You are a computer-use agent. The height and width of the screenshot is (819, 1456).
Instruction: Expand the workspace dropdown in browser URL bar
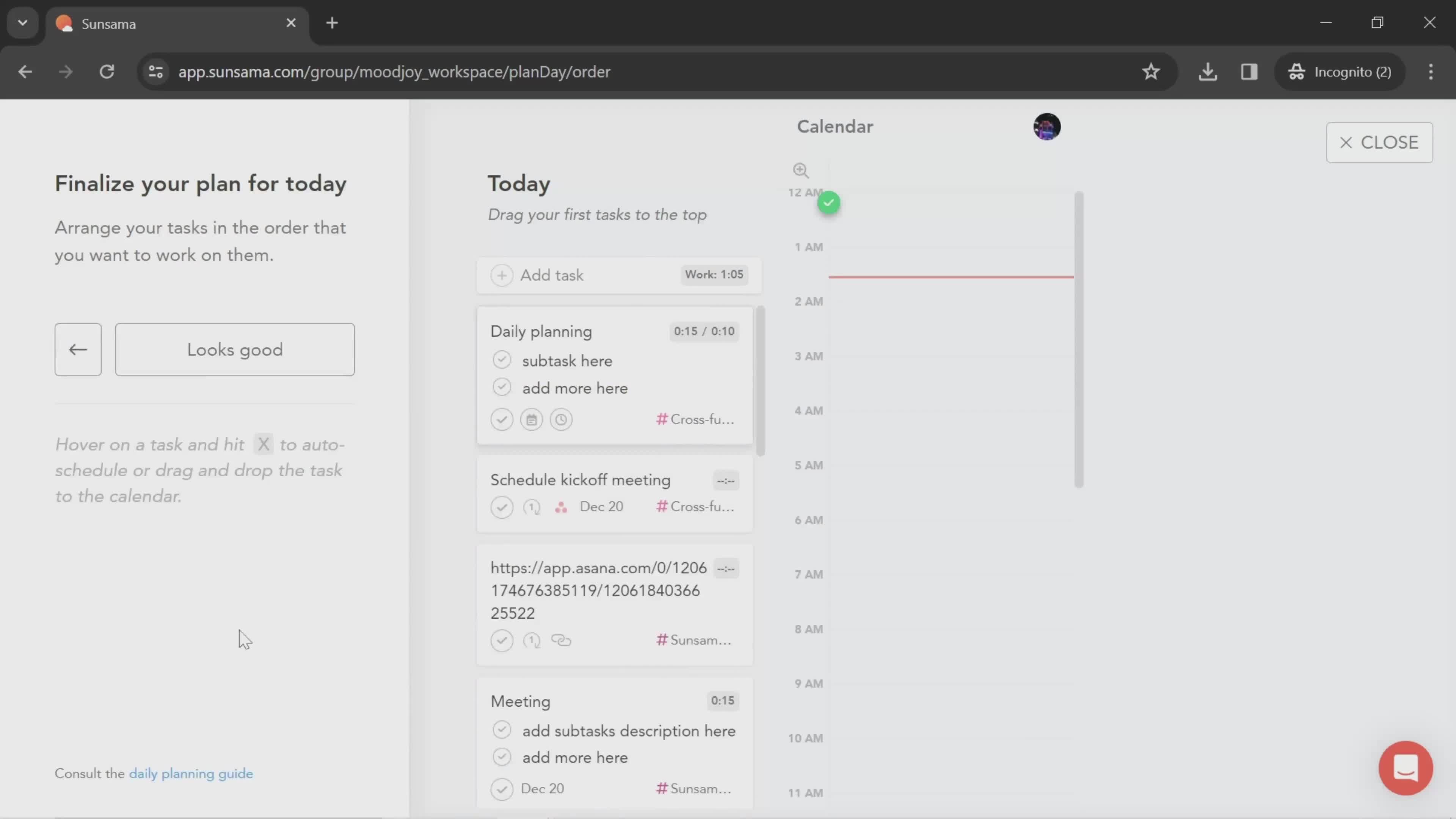[22, 22]
